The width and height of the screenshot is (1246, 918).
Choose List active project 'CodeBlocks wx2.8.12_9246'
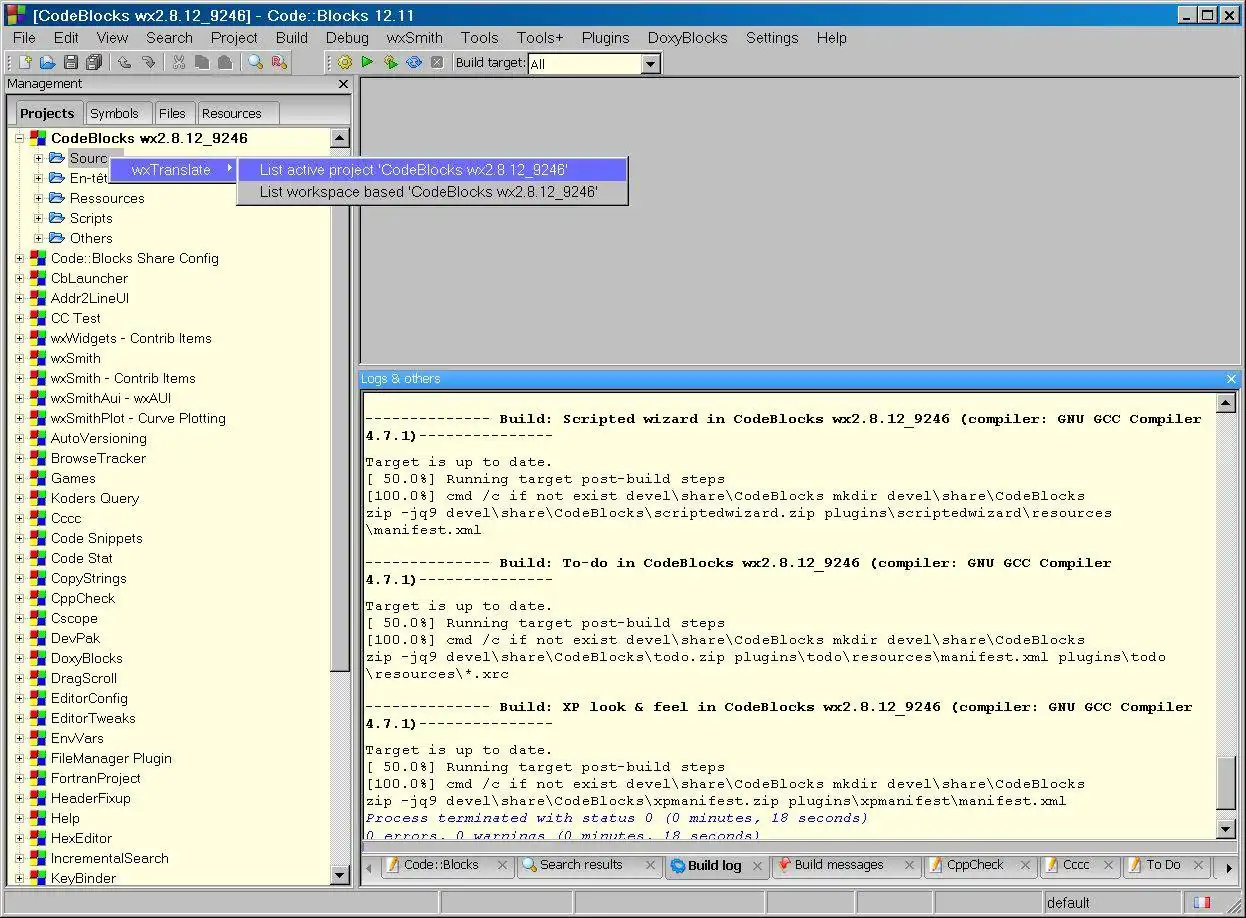pyautogui.click(x=432, y=170)
